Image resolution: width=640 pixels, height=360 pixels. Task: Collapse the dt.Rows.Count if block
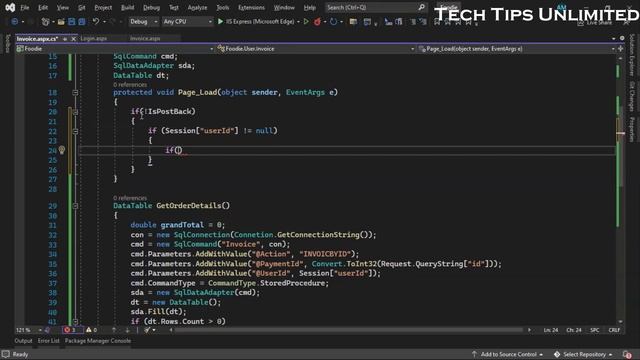pos(75,322)
